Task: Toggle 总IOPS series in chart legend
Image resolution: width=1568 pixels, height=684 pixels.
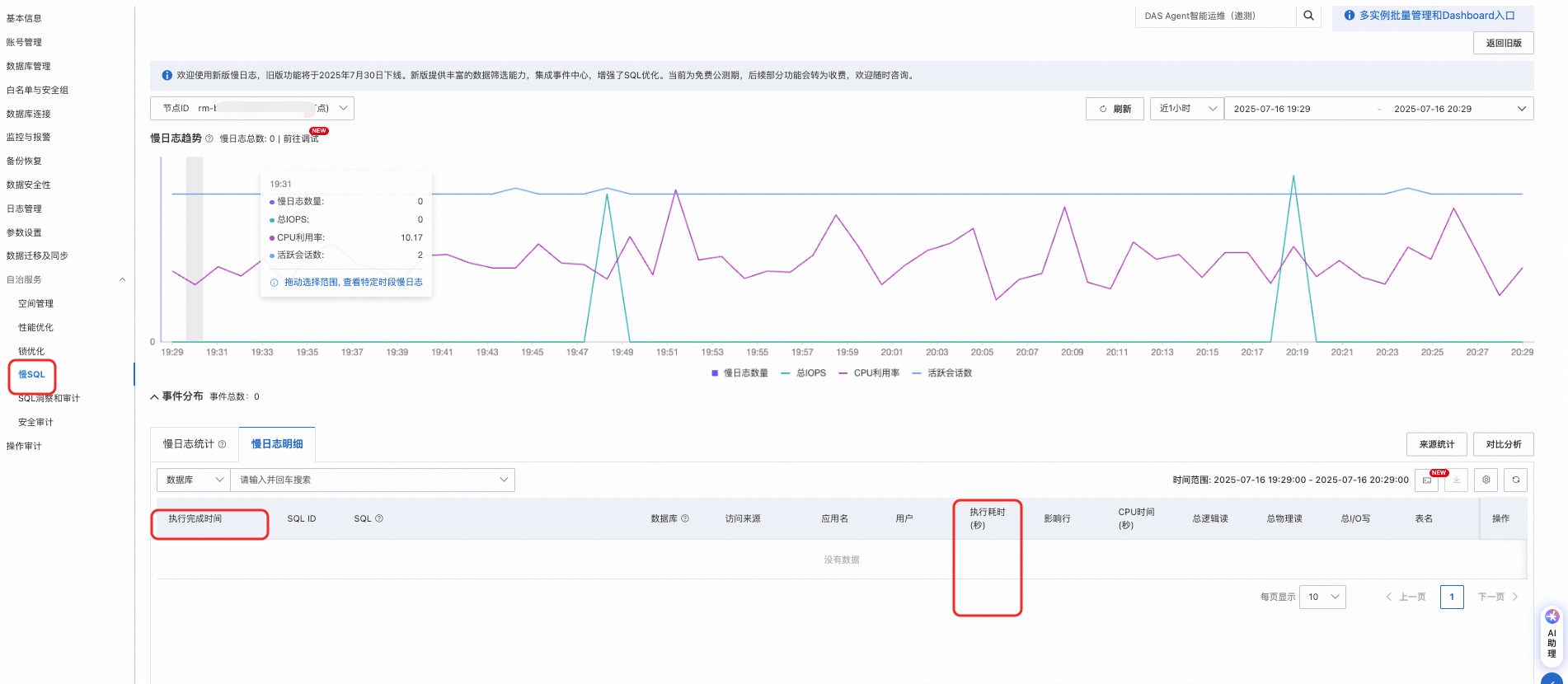Action: tap(803, 373)
